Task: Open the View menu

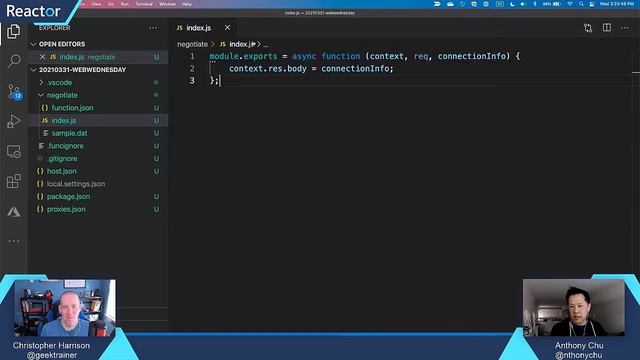Action: (96, 4)
